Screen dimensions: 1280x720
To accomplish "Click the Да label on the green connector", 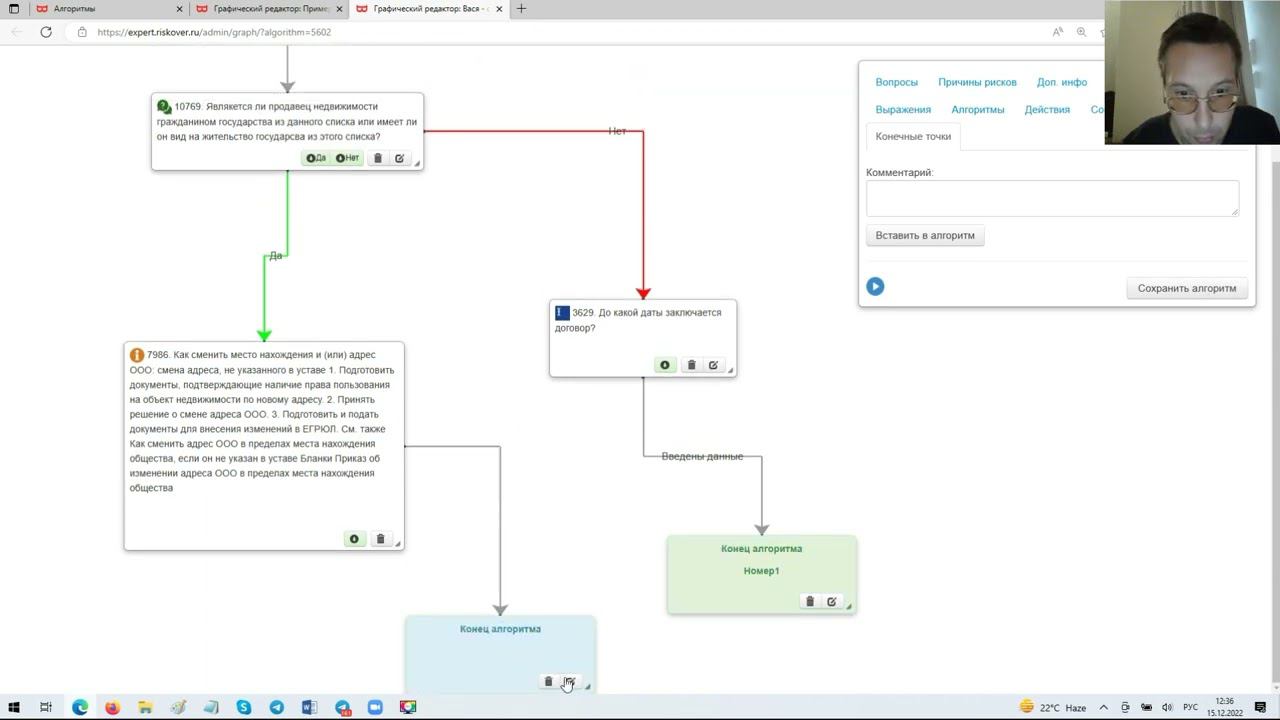I will click(276, 256).
